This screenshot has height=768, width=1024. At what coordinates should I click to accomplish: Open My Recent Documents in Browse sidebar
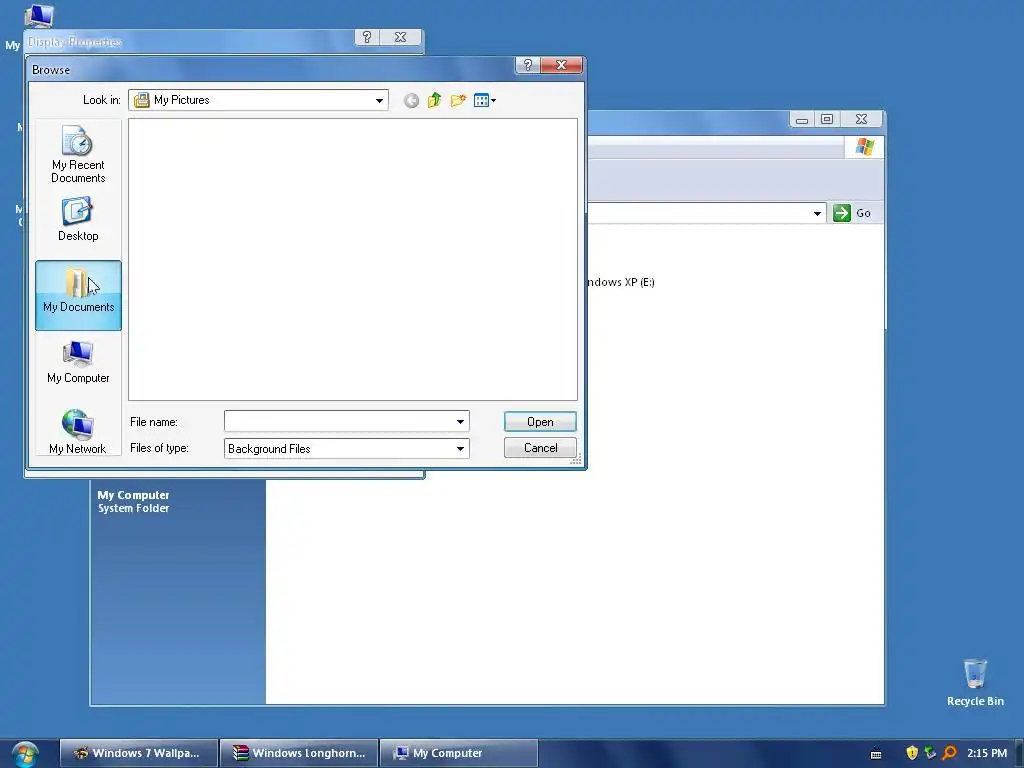78,154
